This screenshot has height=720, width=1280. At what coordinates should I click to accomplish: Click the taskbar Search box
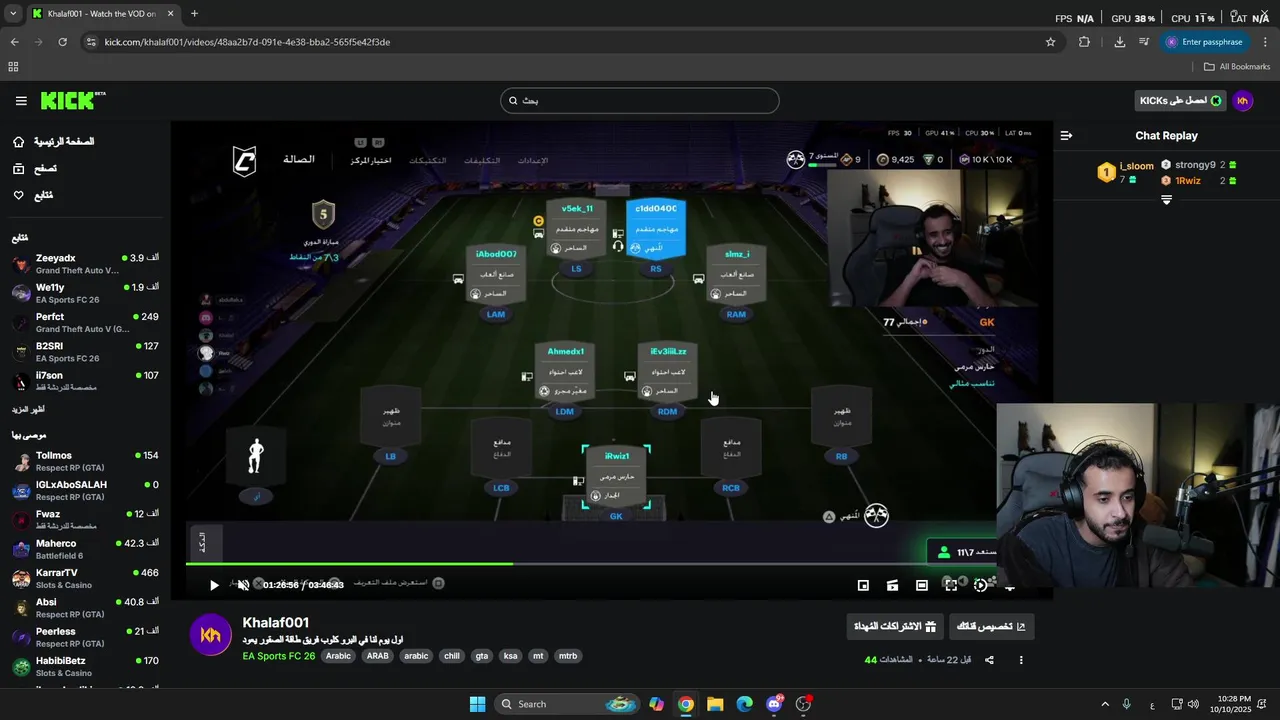566,704
